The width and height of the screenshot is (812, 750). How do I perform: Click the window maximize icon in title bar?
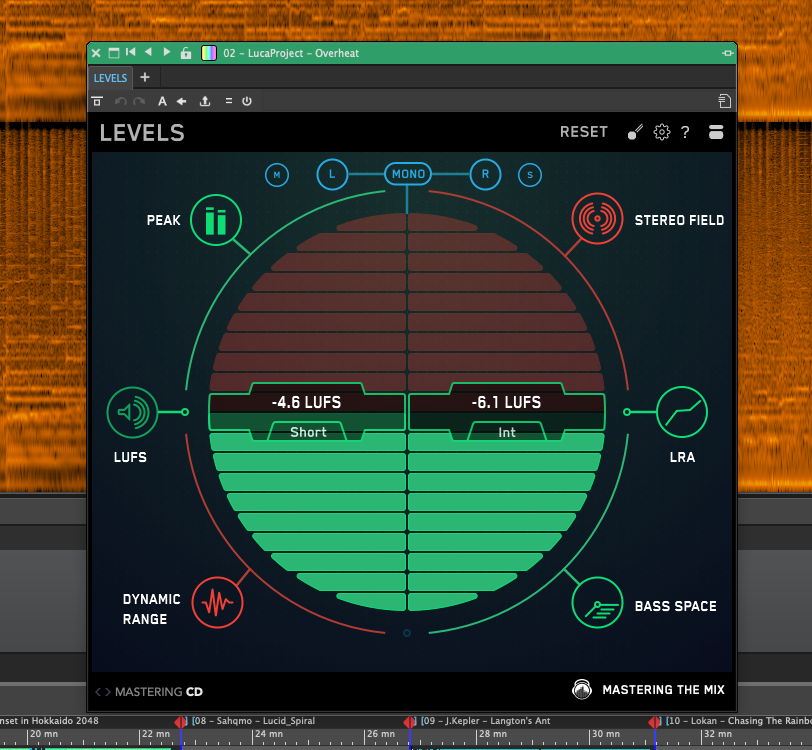pos(114,53)
